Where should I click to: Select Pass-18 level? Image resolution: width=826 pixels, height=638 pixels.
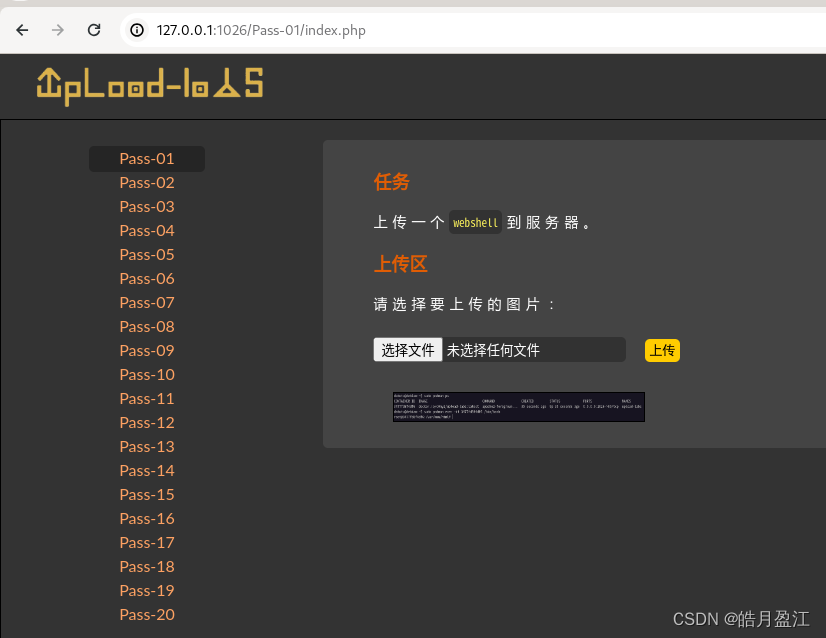(147, 566)
